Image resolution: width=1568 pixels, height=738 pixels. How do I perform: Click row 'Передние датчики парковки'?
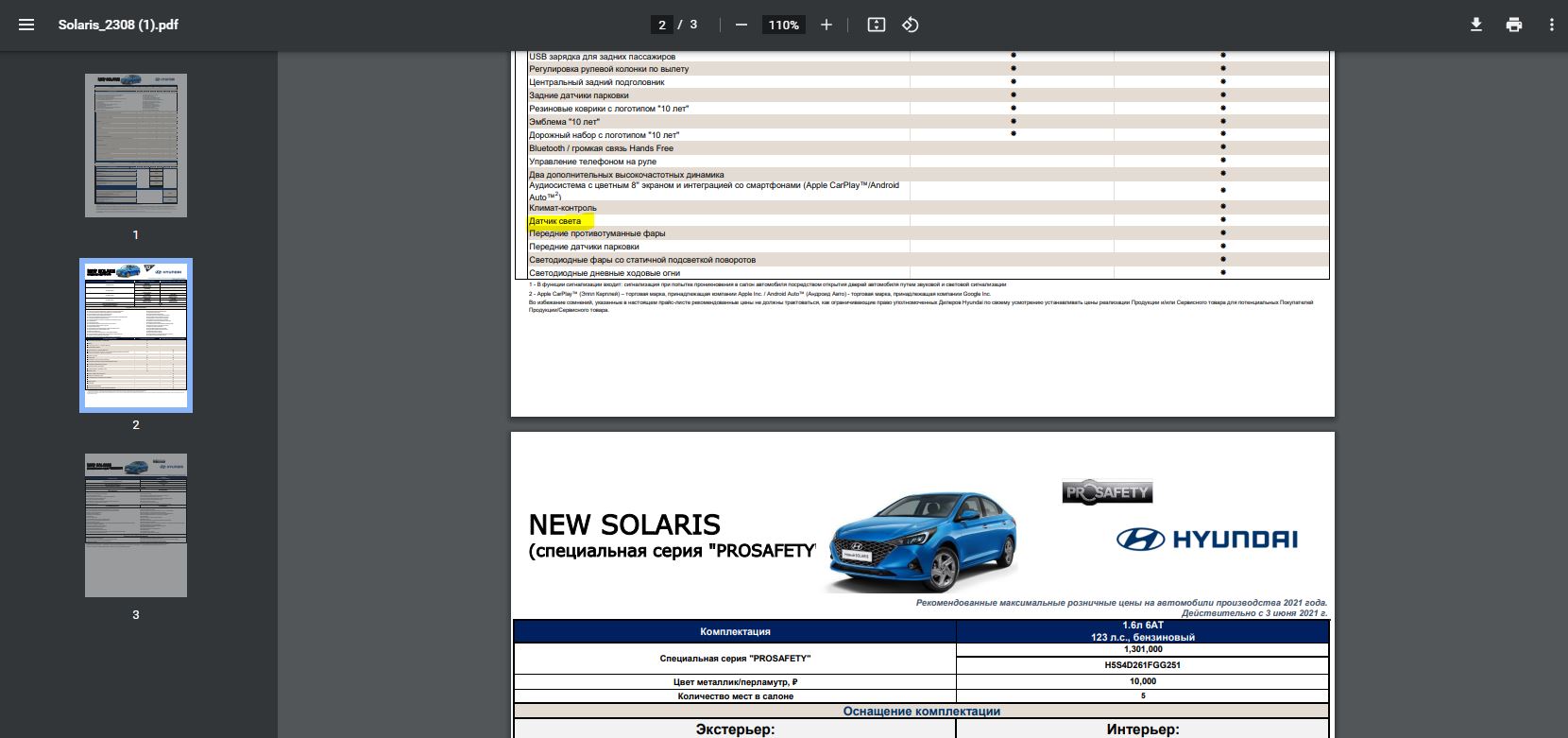[928, 247]
